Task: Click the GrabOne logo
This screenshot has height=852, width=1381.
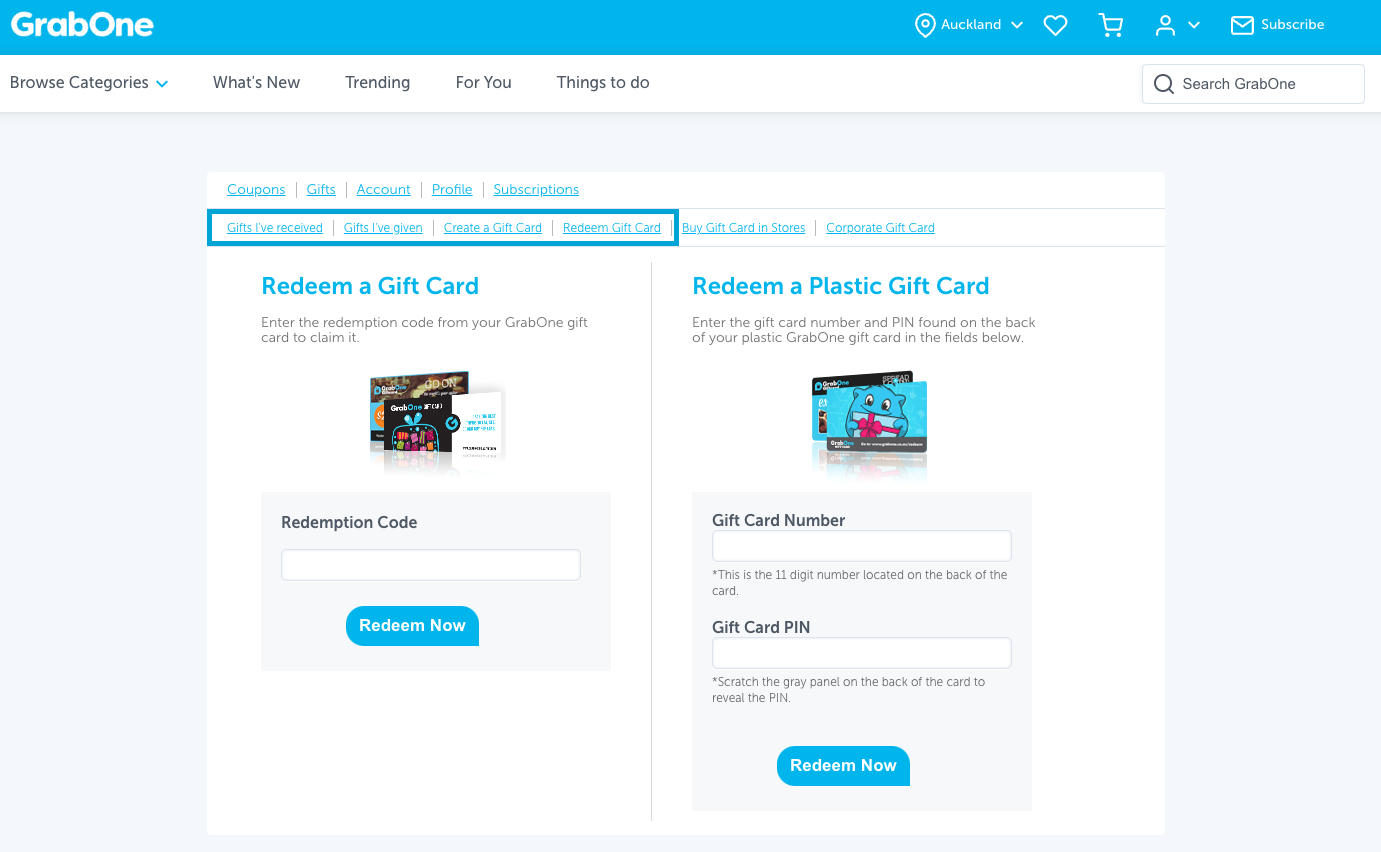Action: (82, 24)
